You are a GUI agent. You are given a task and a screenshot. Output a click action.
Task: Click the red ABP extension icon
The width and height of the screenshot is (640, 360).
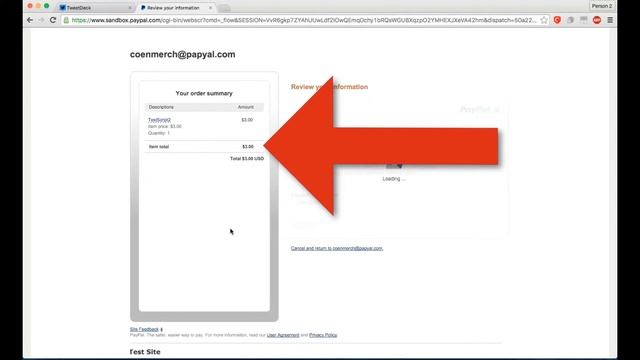[x=597, y=20]
